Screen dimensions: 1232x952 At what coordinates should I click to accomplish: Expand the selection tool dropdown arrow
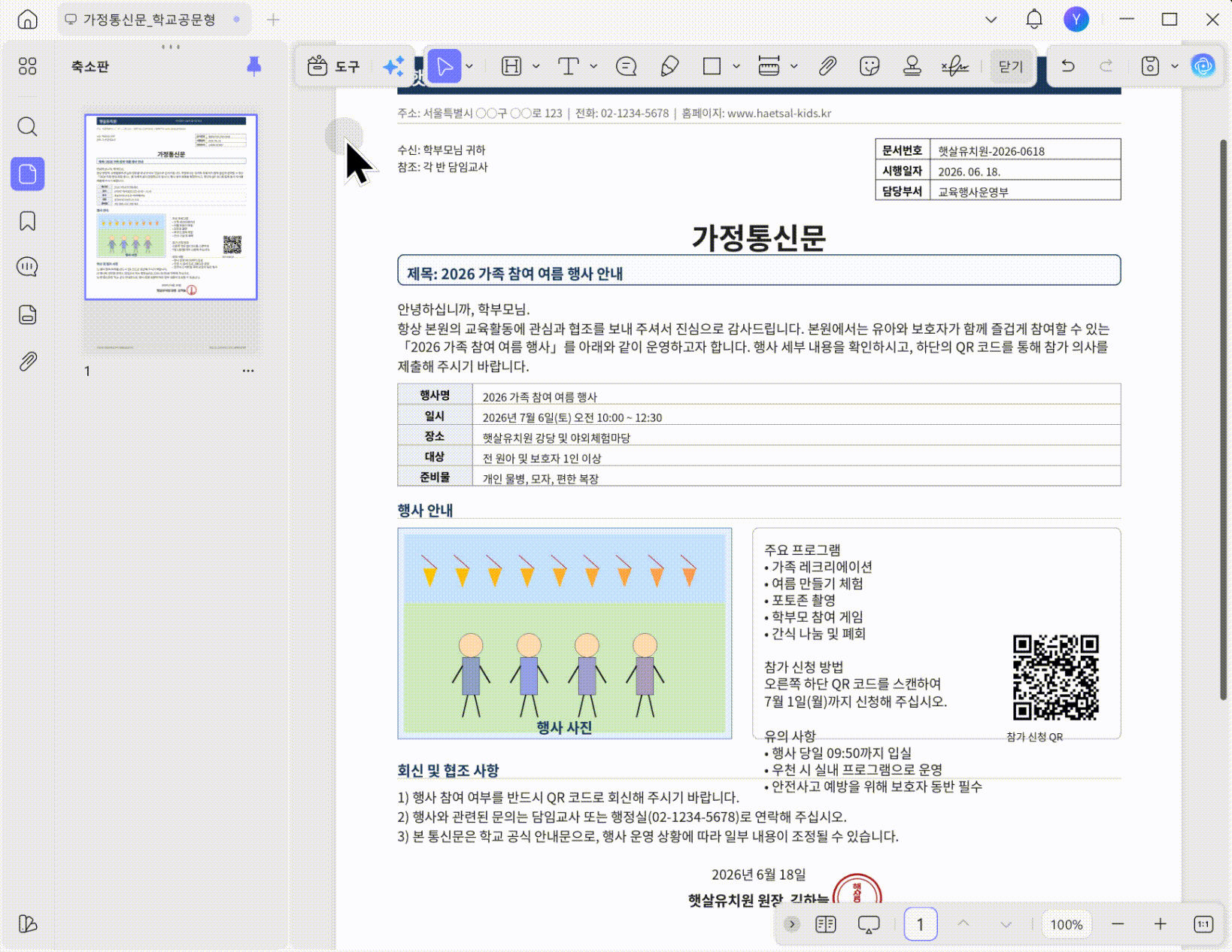[x=470, y=67]
